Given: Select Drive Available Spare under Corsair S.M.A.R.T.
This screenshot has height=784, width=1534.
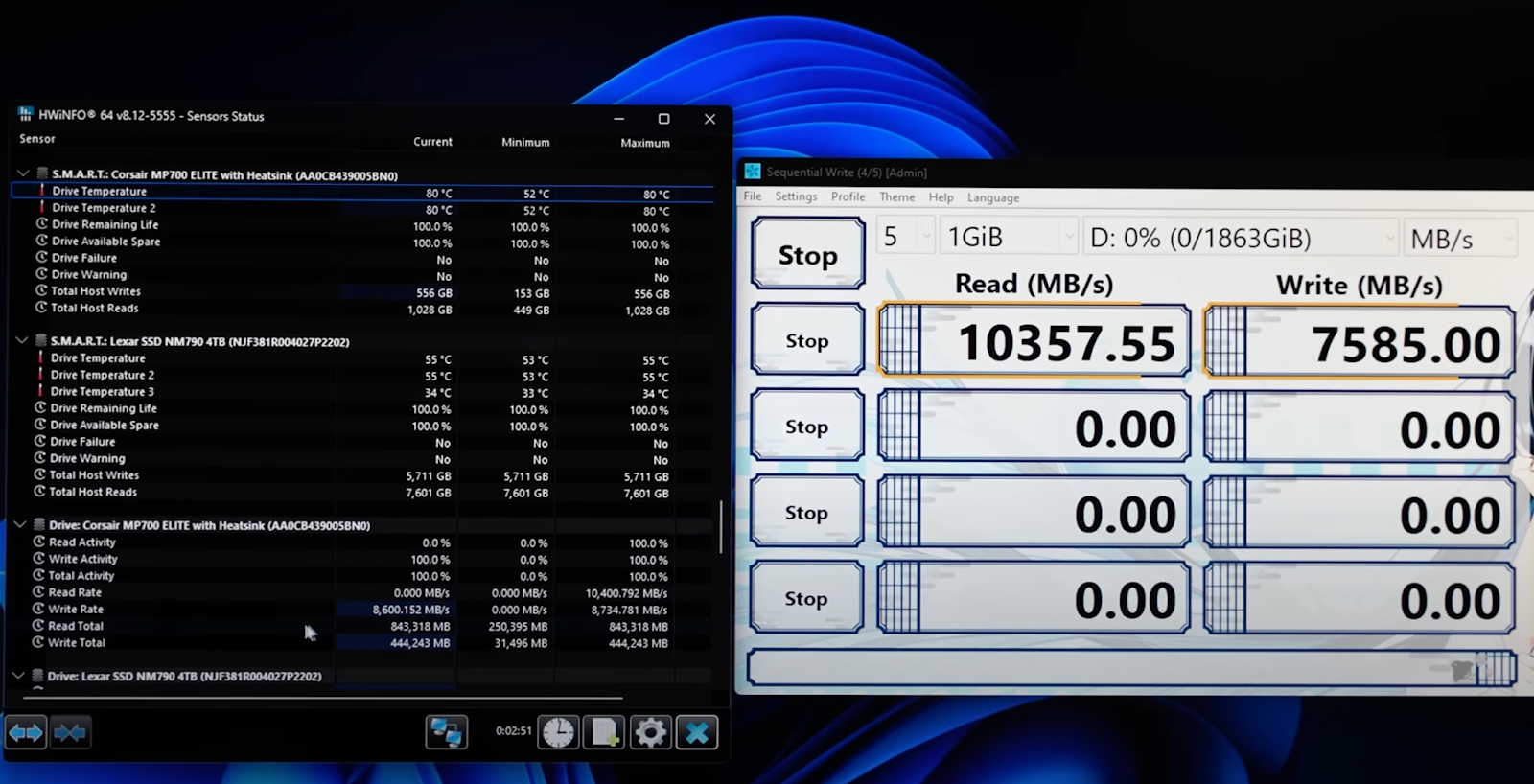Looking at the screenshot, I should (106, 242).
